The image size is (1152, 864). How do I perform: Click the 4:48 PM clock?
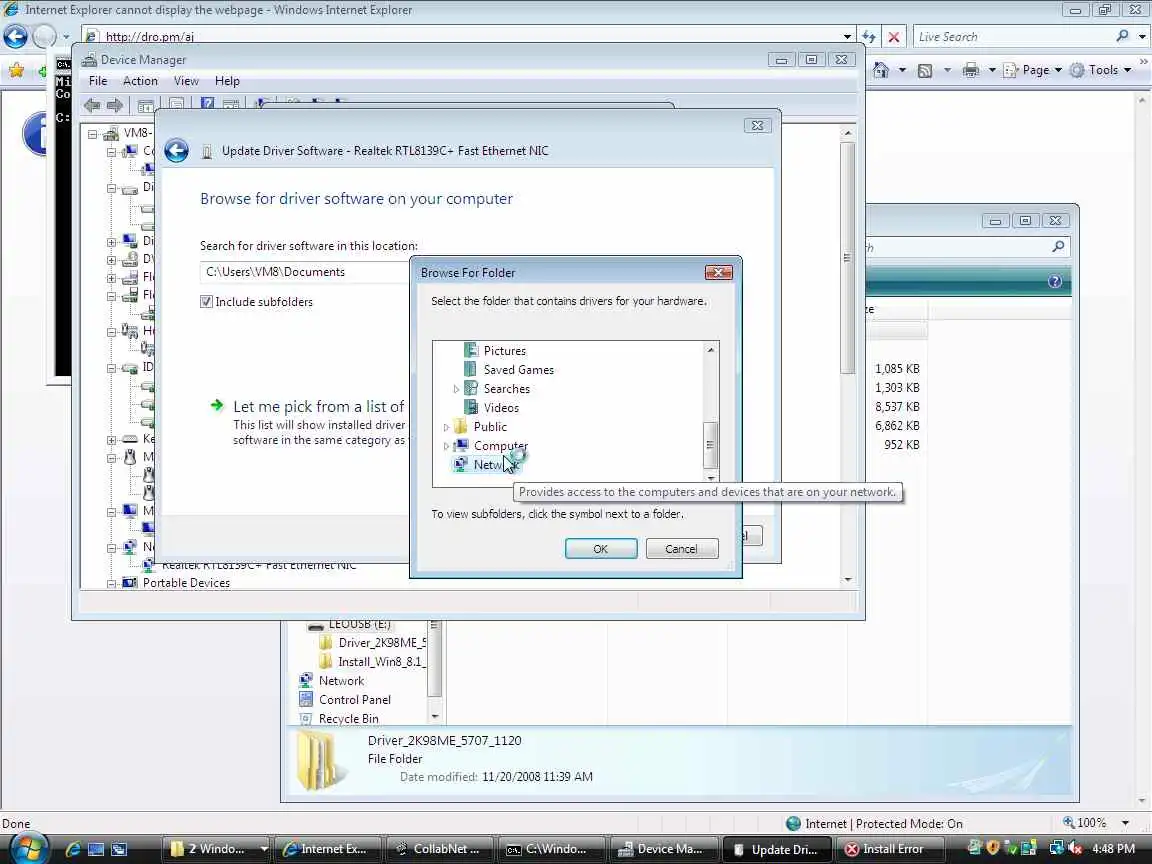(x=1113, y=849)
